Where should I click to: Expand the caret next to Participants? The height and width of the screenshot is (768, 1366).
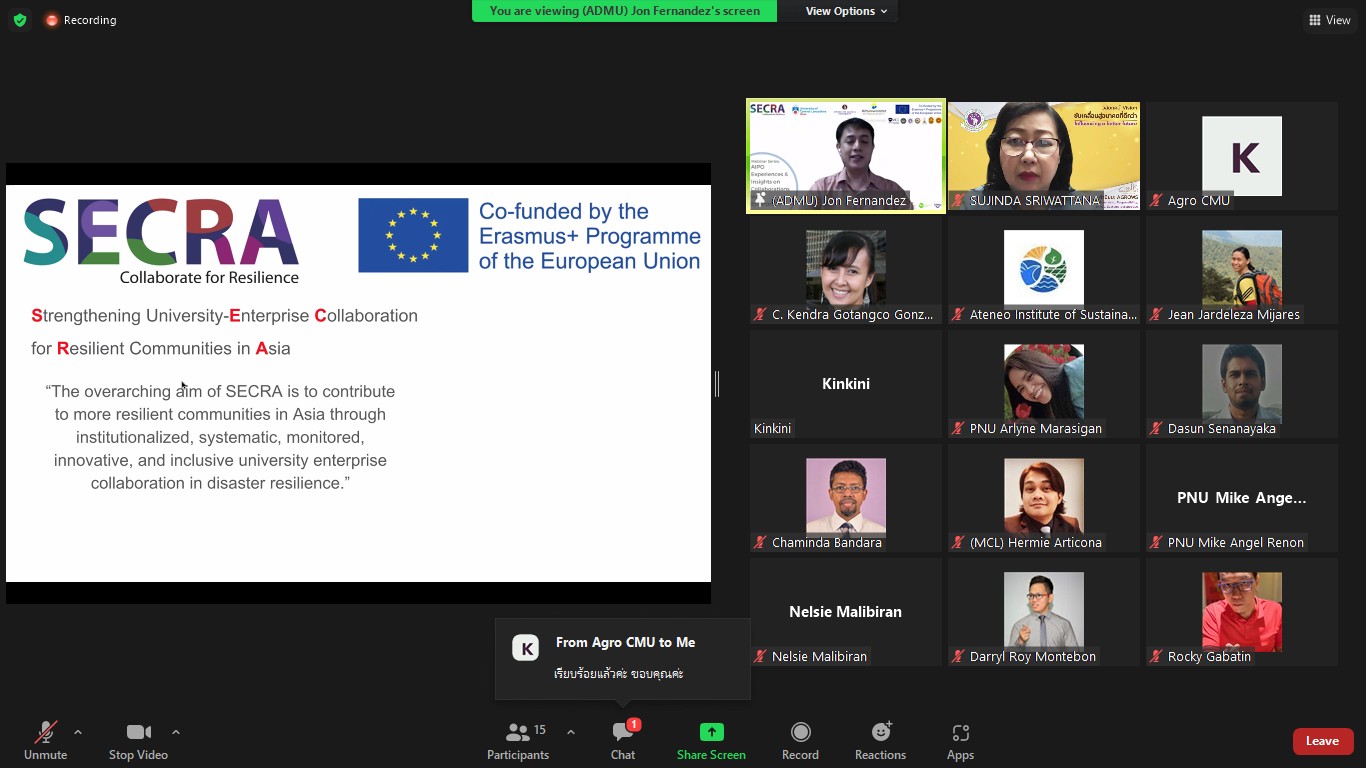(571, 732)
